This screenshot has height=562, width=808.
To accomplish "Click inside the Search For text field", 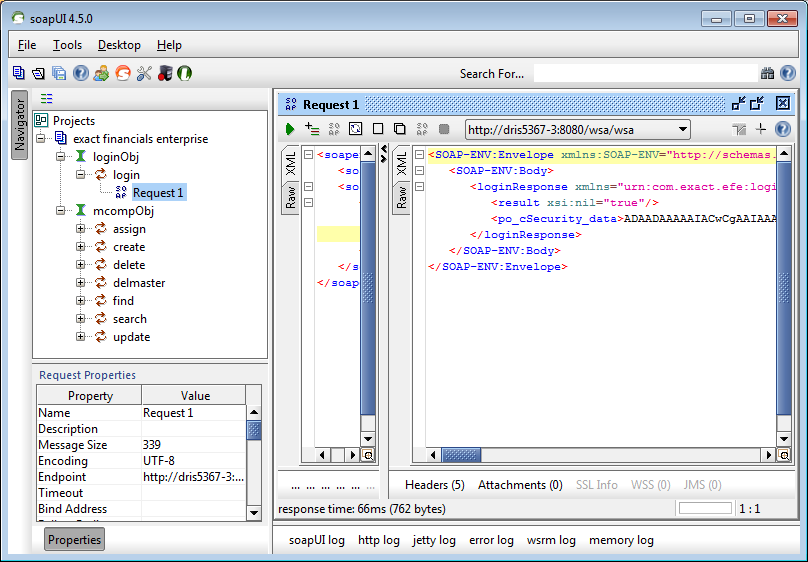I will click(645, 73).
